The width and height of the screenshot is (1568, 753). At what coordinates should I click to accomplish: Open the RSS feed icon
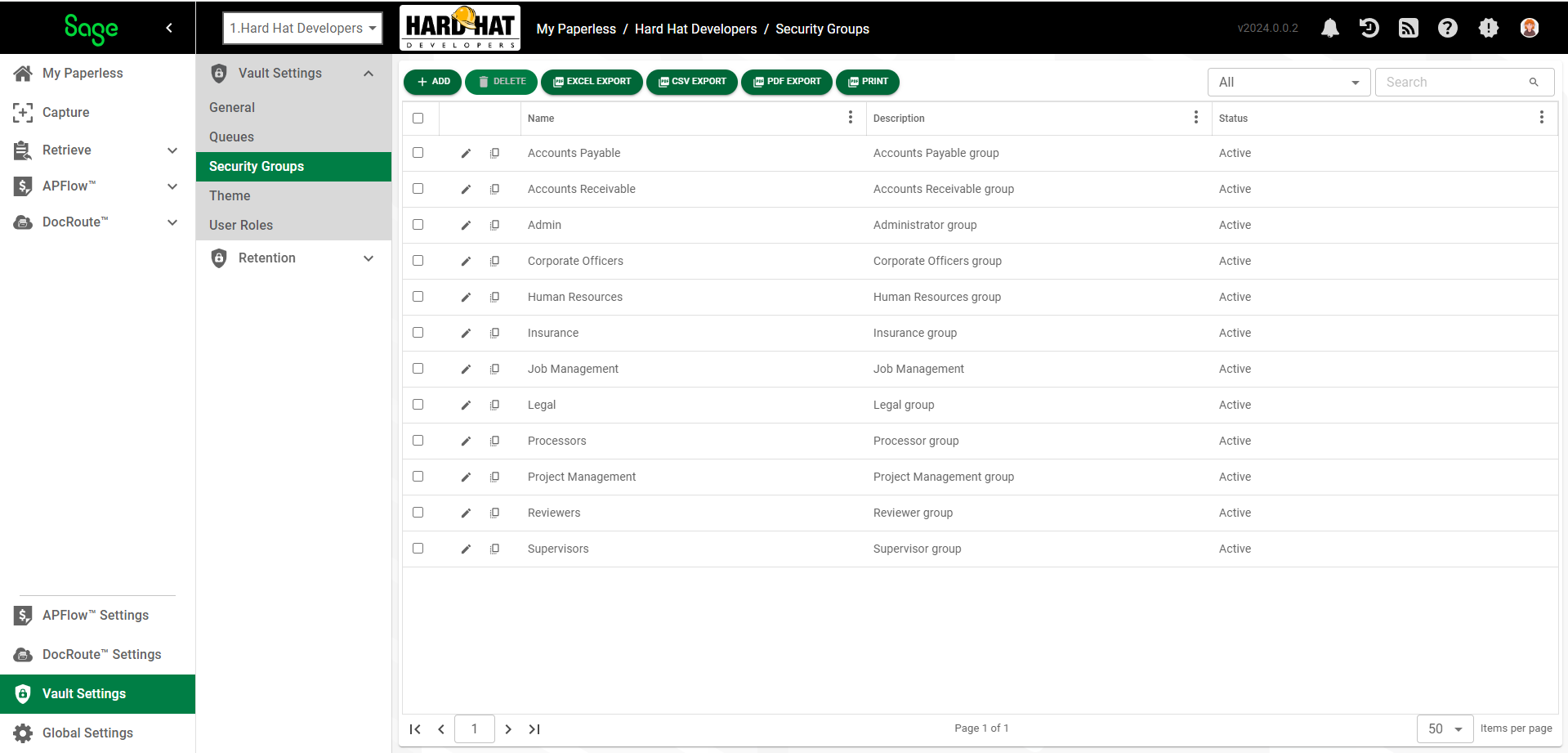(1409, 29)
